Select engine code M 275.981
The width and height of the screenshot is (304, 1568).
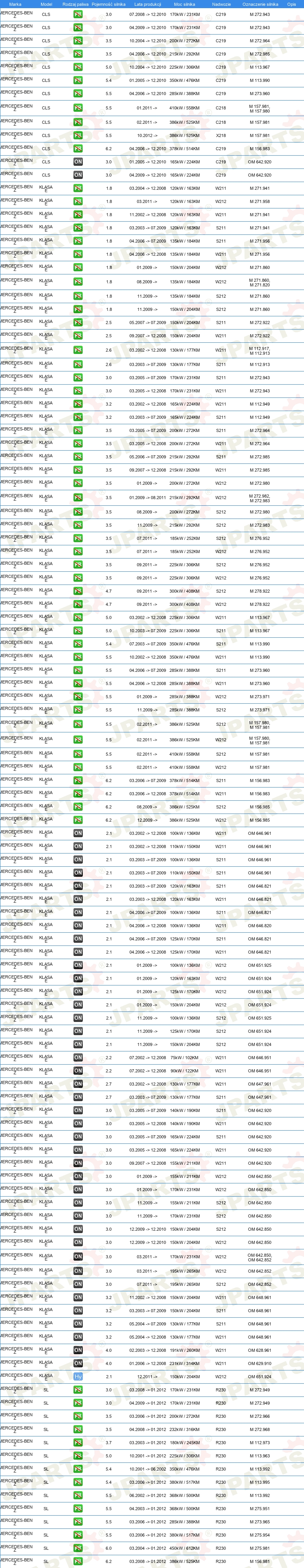260,1548
